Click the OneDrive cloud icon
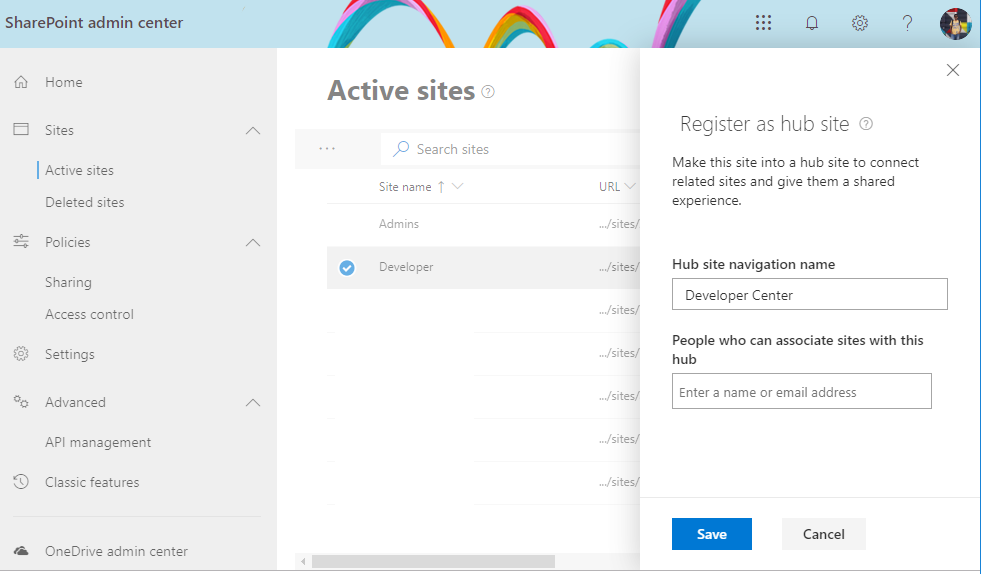981x574 pixels. tap(21, 551)
